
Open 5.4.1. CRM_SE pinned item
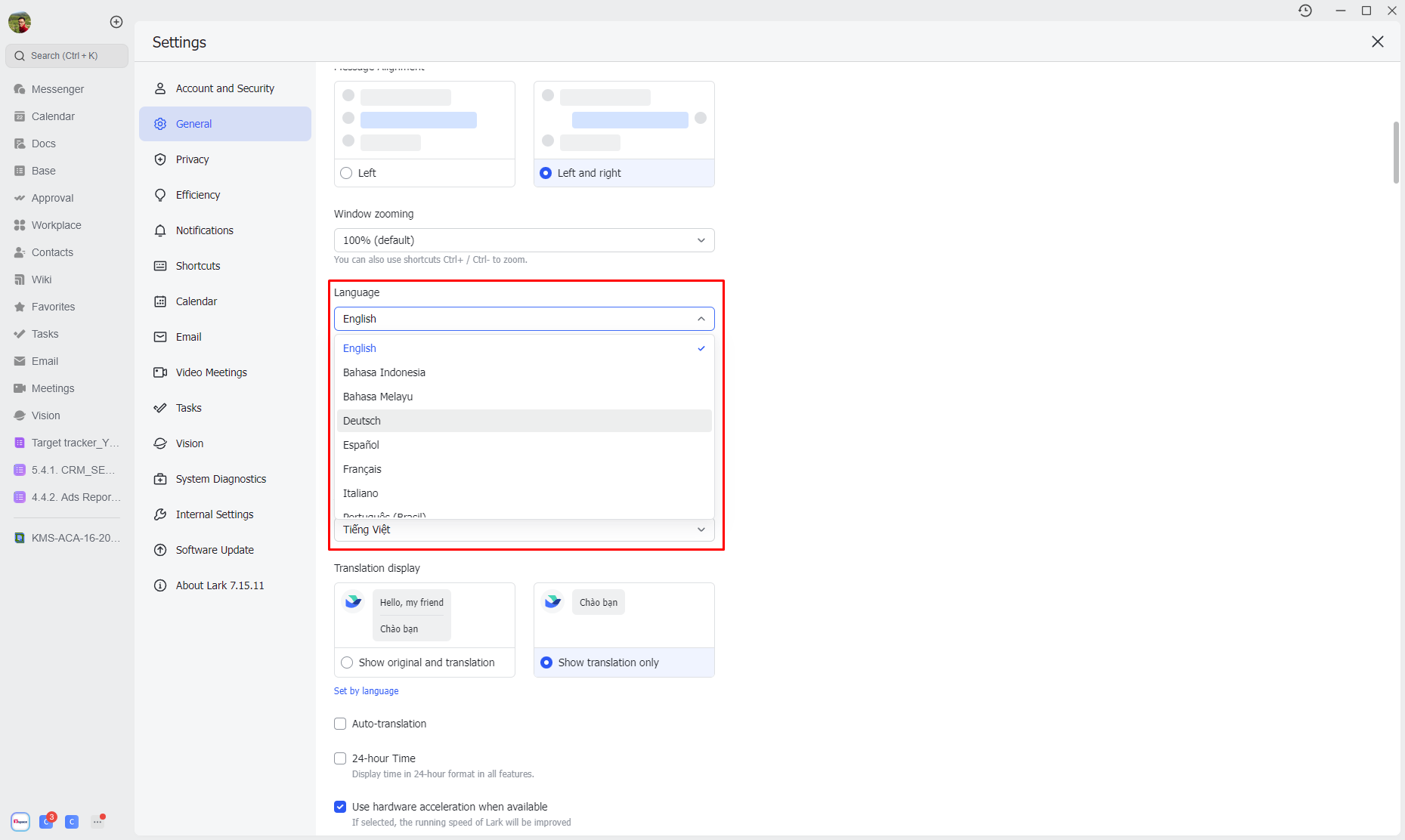coord(67,470)
